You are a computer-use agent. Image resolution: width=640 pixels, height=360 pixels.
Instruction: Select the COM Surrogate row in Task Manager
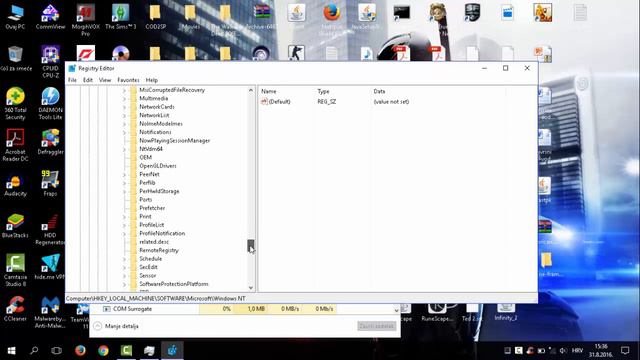point(244,309)
